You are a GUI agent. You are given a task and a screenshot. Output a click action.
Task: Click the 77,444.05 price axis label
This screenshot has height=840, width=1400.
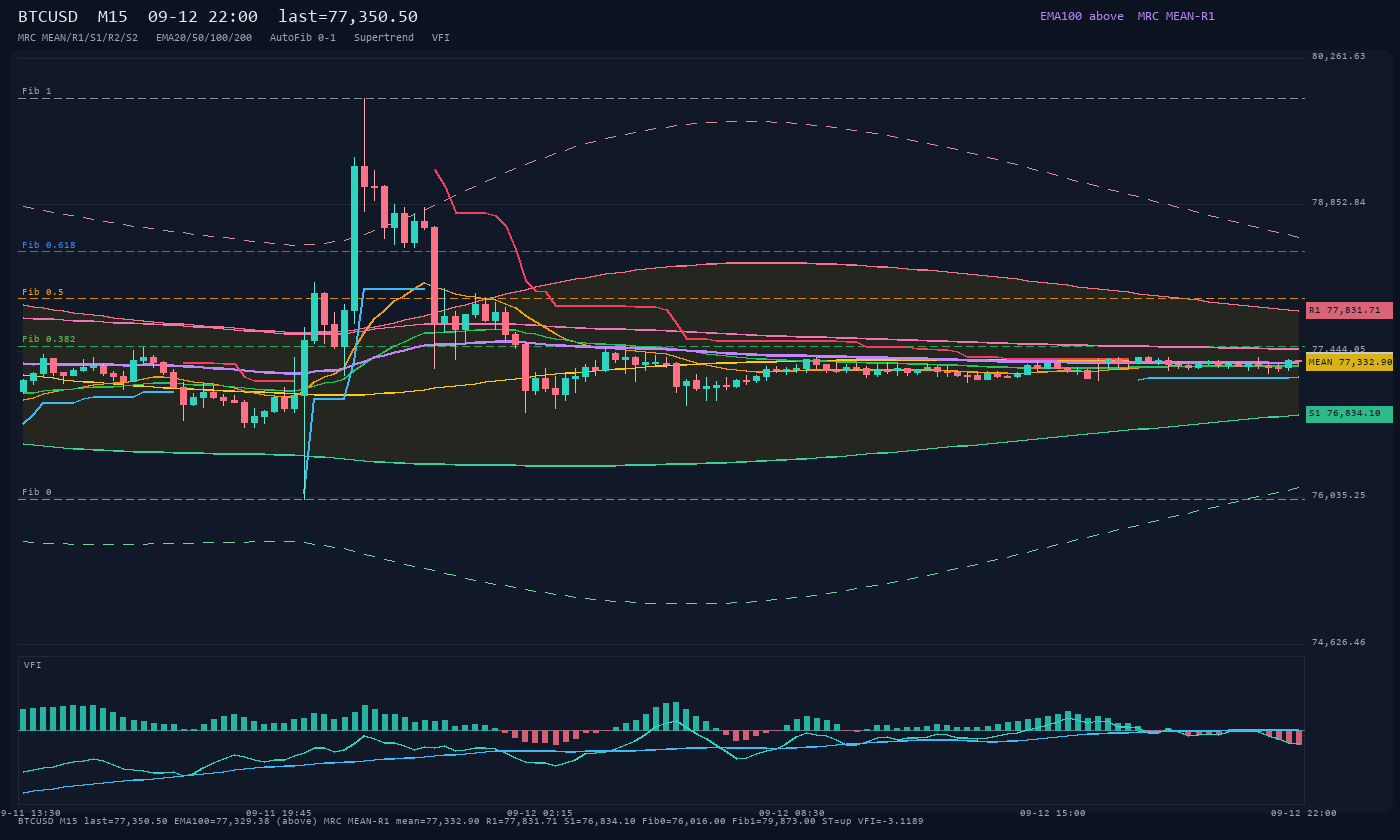(1338, 349)
